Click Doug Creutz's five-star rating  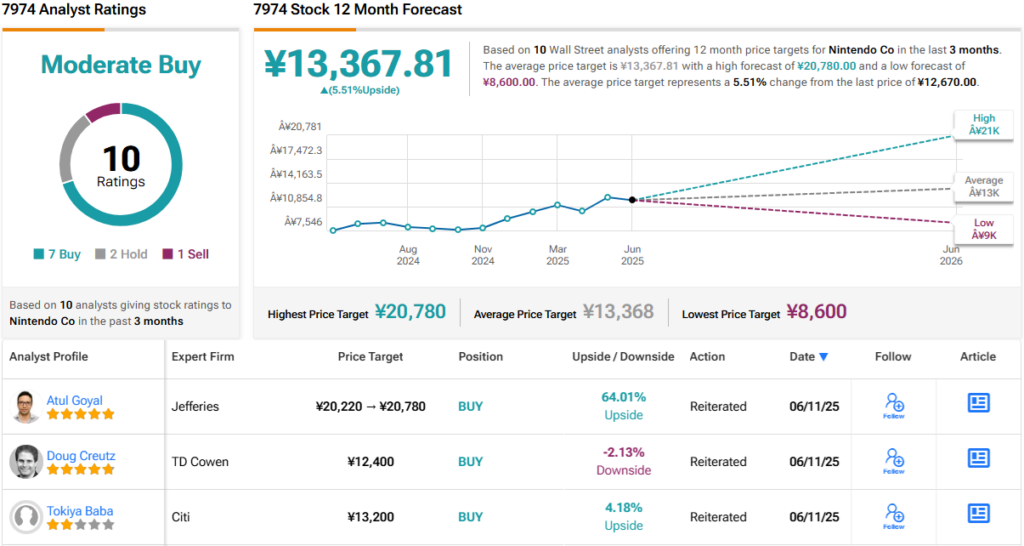80,470
